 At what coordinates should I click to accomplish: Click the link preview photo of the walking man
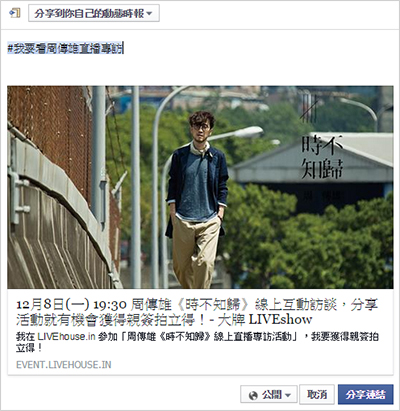(200, 187)
